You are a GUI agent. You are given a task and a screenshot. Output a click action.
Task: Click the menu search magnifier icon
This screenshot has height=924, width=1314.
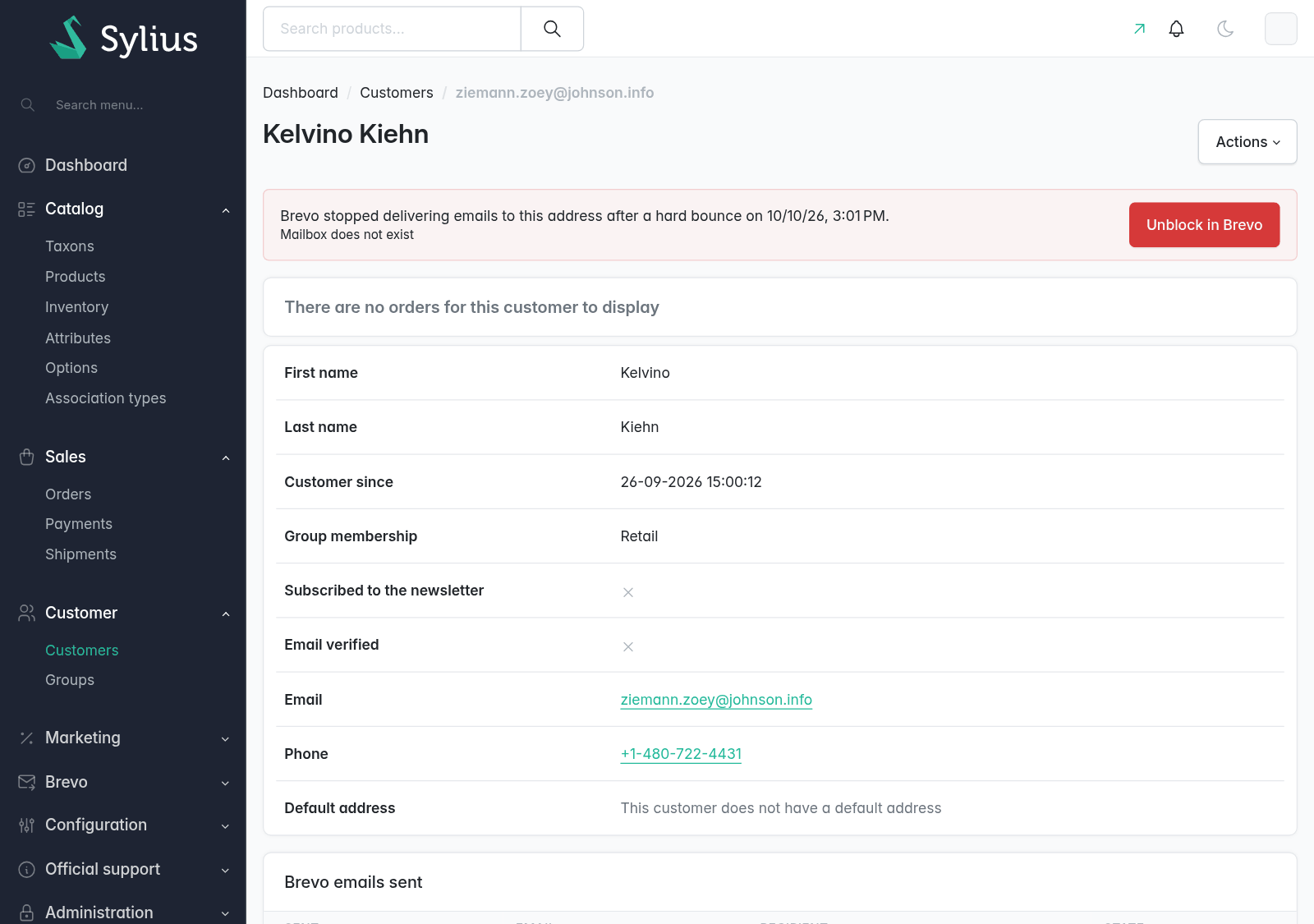pyautogui.click(x=28, y=105)
